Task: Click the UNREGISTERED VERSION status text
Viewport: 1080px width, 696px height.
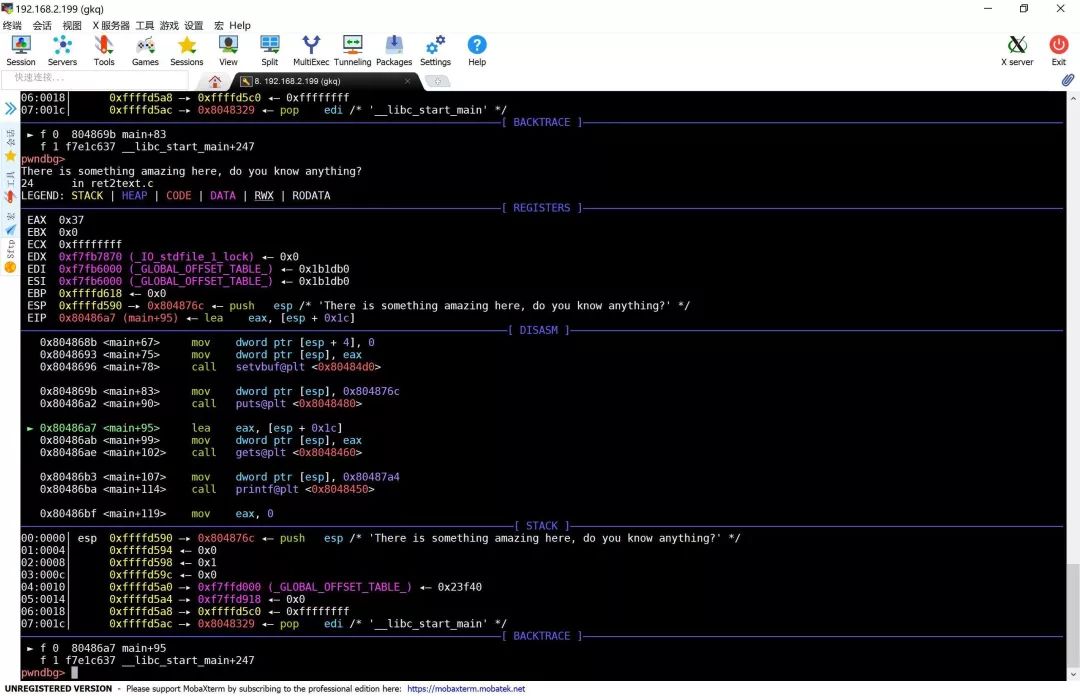Action: click(x=58, y=688)
